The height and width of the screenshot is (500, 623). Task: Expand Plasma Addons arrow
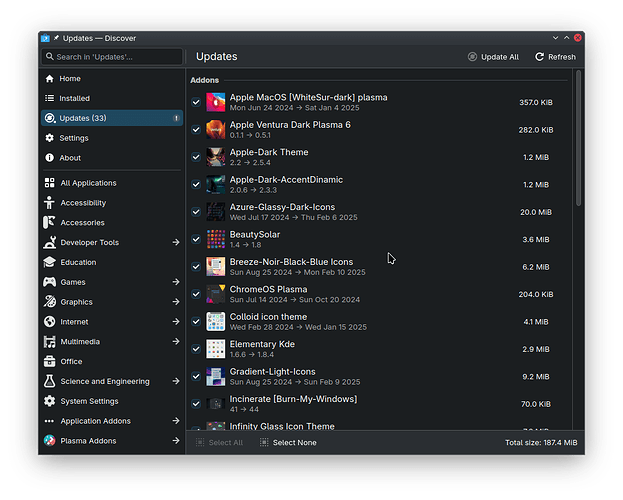(176, 440)
